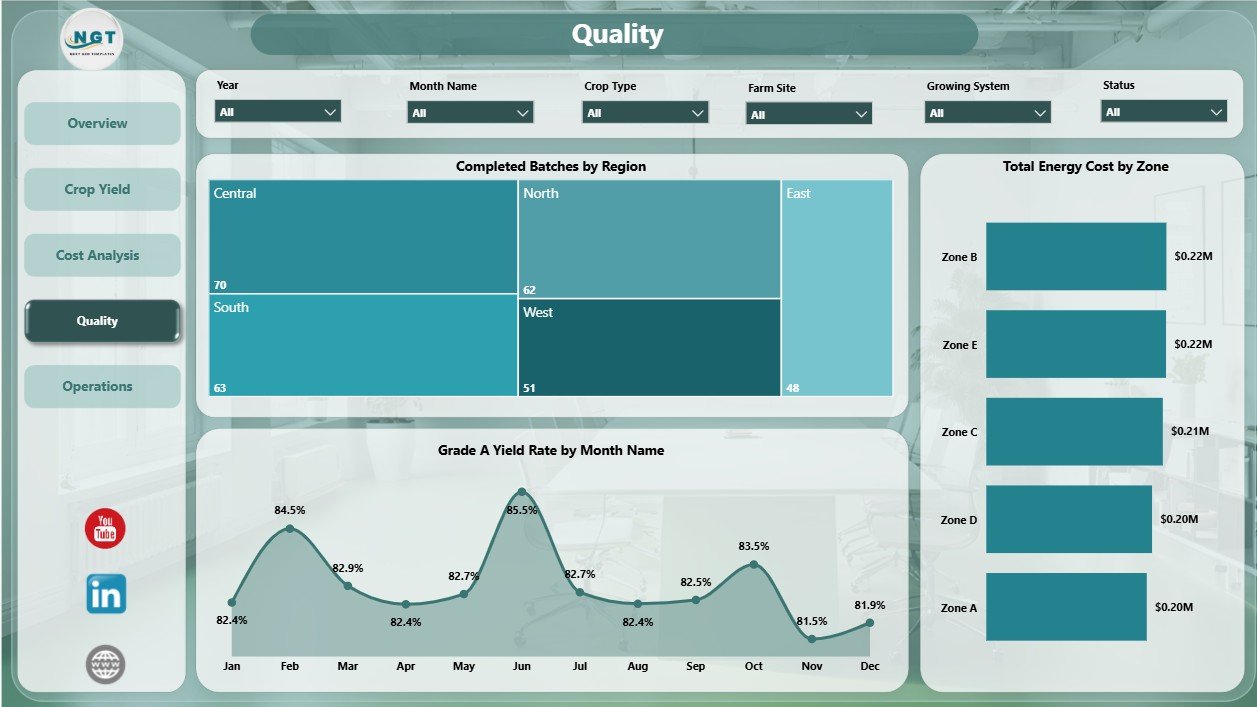
Task: Select the East treemap tile
Action: click(837, 288)
